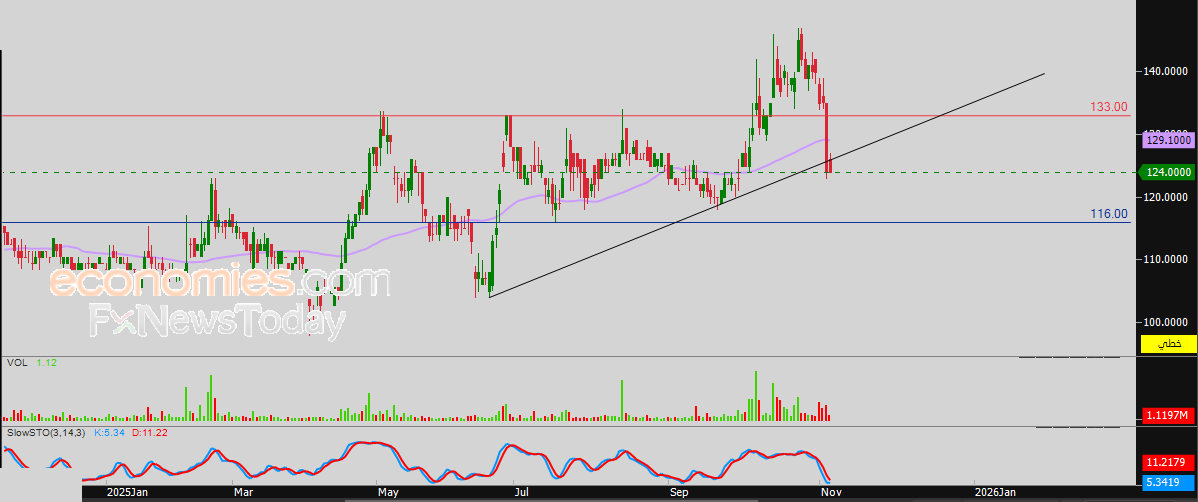
Task: Click the VOL indicator label
Action: pyautogui.click(x=17, y=363)
